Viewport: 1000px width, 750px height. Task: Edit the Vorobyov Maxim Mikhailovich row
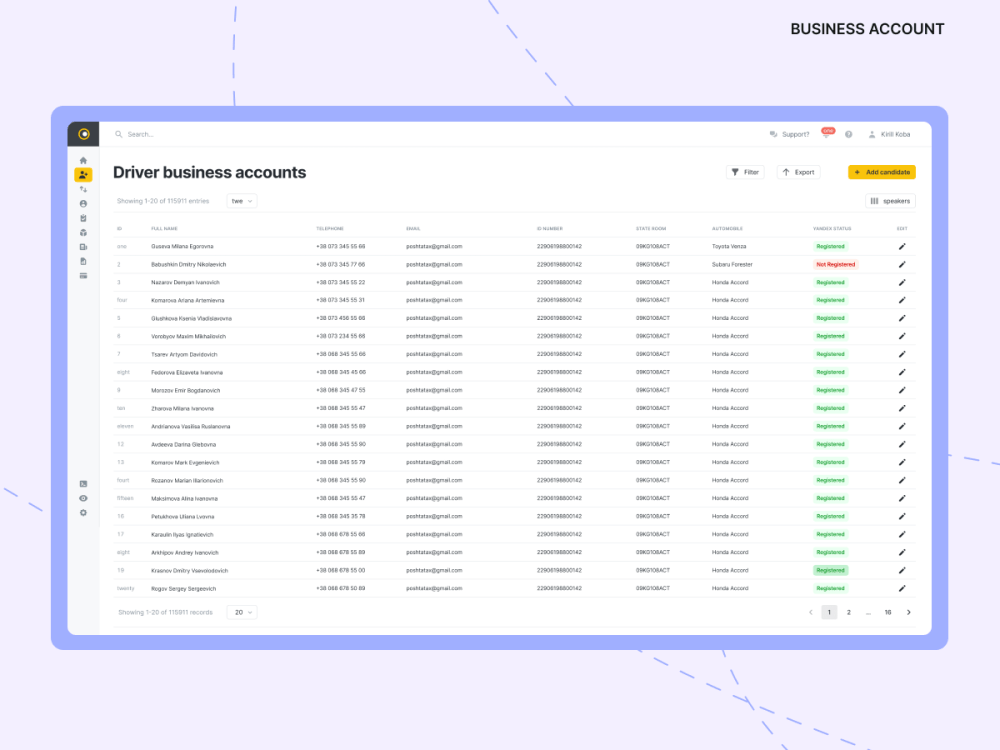[902, 336]
